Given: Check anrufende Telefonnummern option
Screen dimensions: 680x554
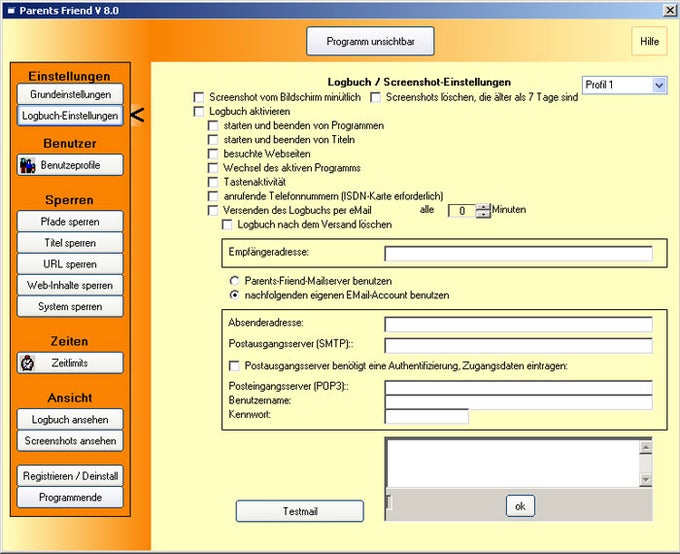Looking at the screenshot, I should coord(213,196).
